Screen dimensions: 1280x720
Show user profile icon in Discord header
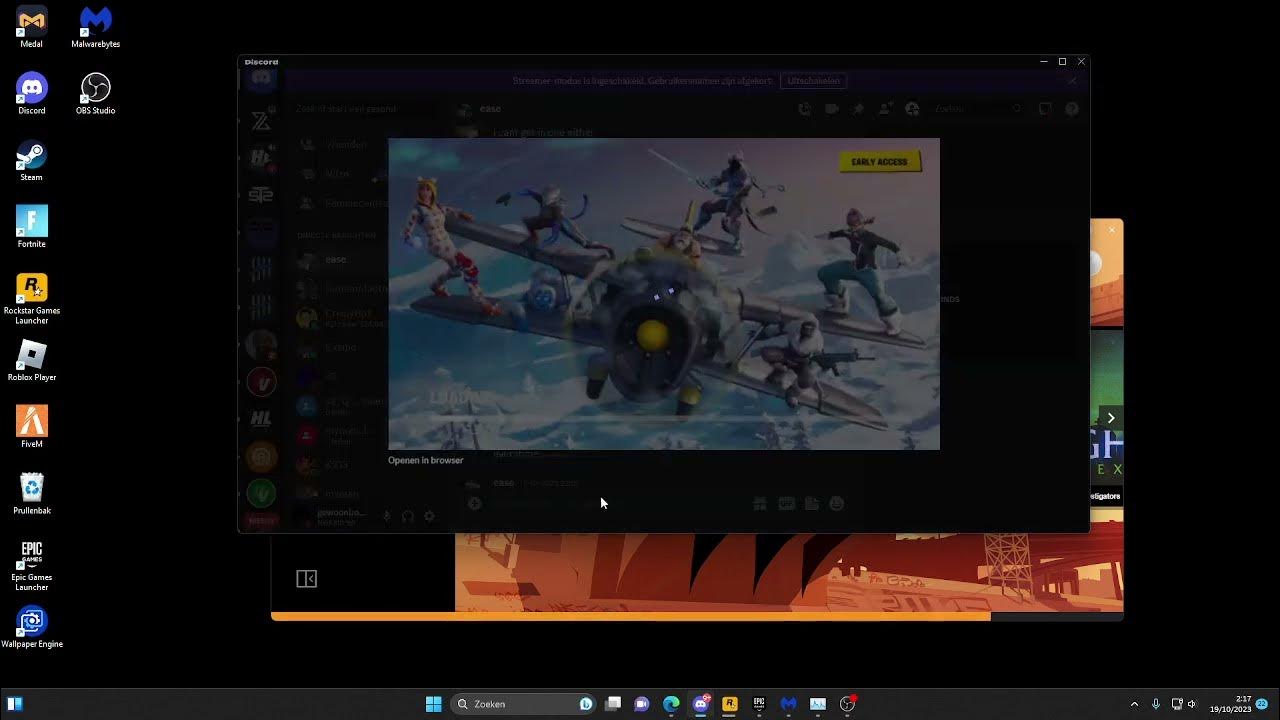(x=912, y=109)
